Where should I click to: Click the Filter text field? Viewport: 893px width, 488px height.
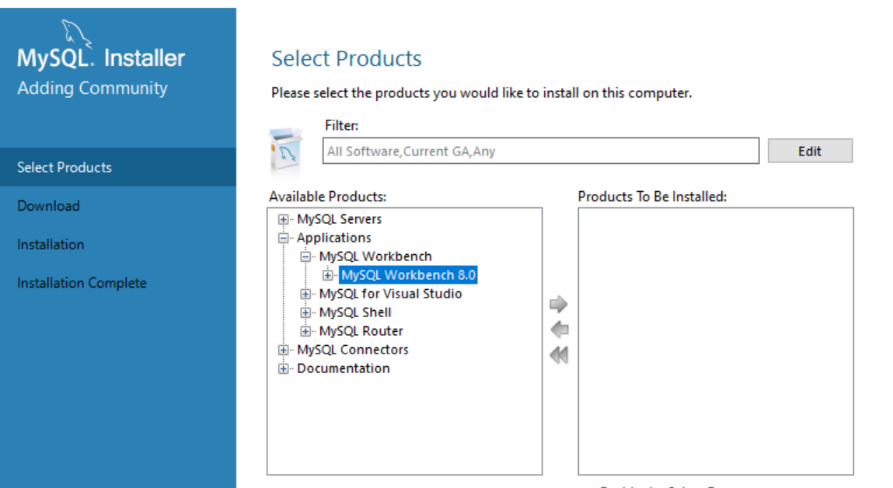[540, 151]
